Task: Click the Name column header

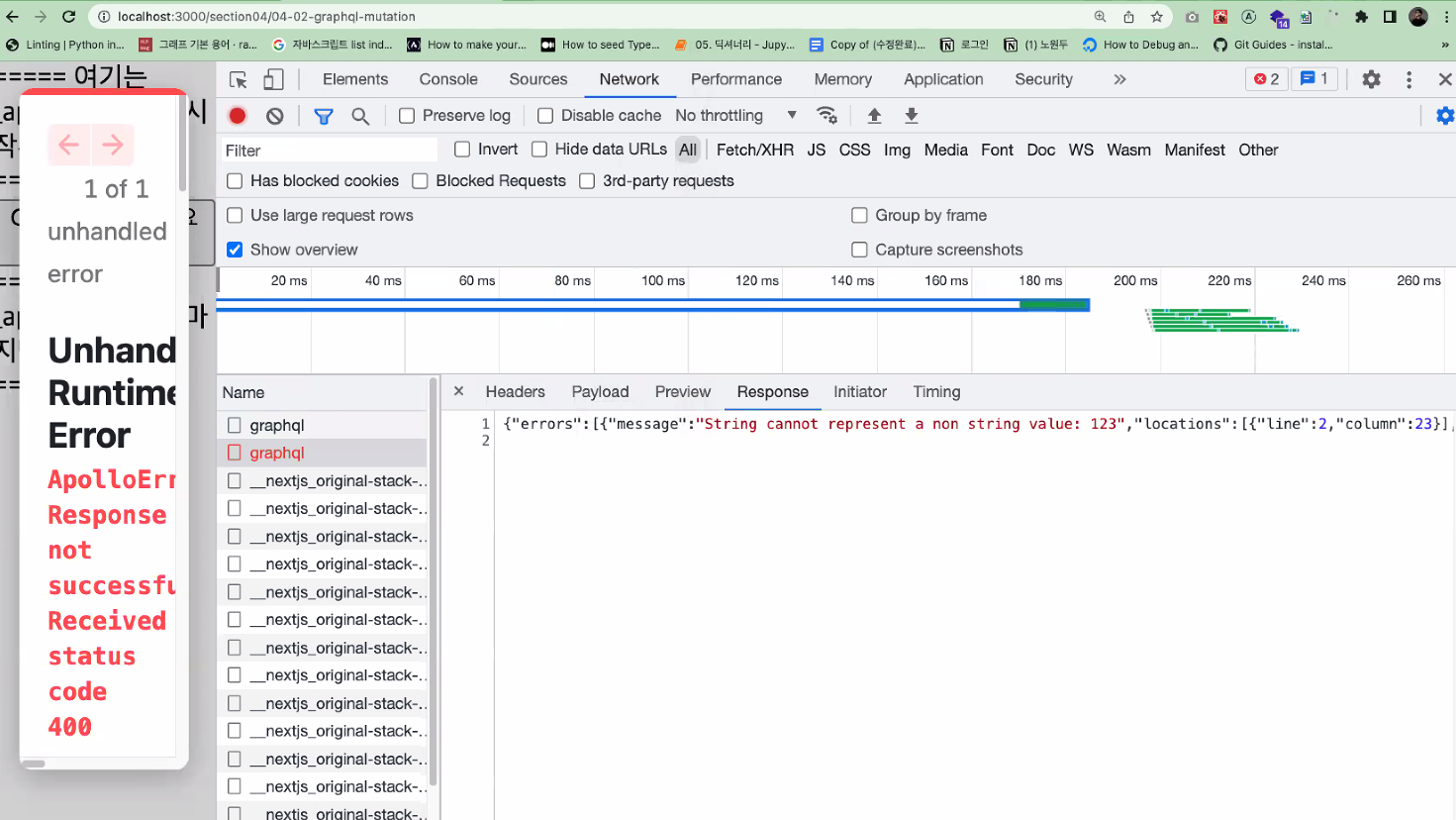Action: pos(323,393)
